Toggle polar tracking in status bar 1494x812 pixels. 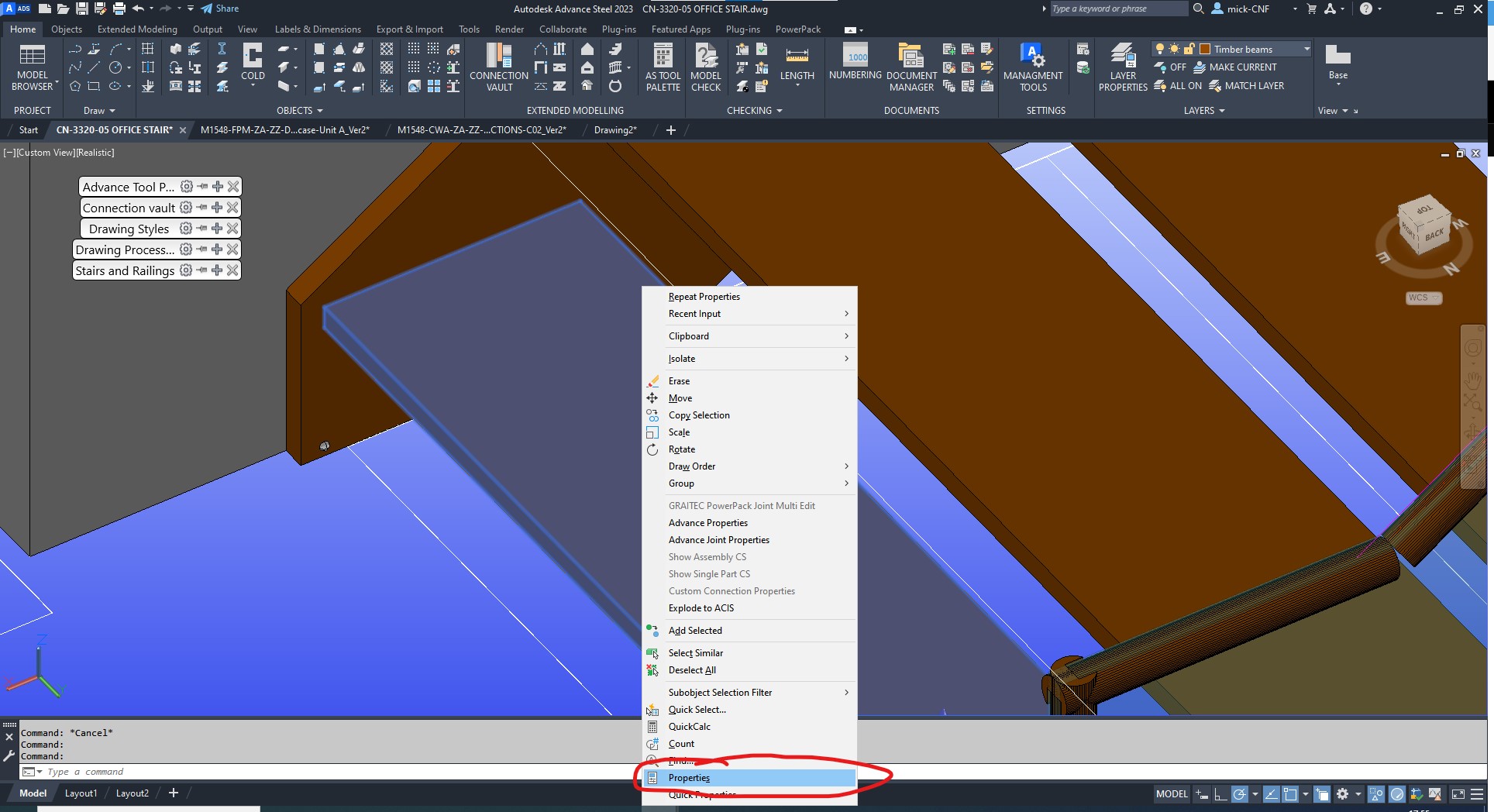1239,794
